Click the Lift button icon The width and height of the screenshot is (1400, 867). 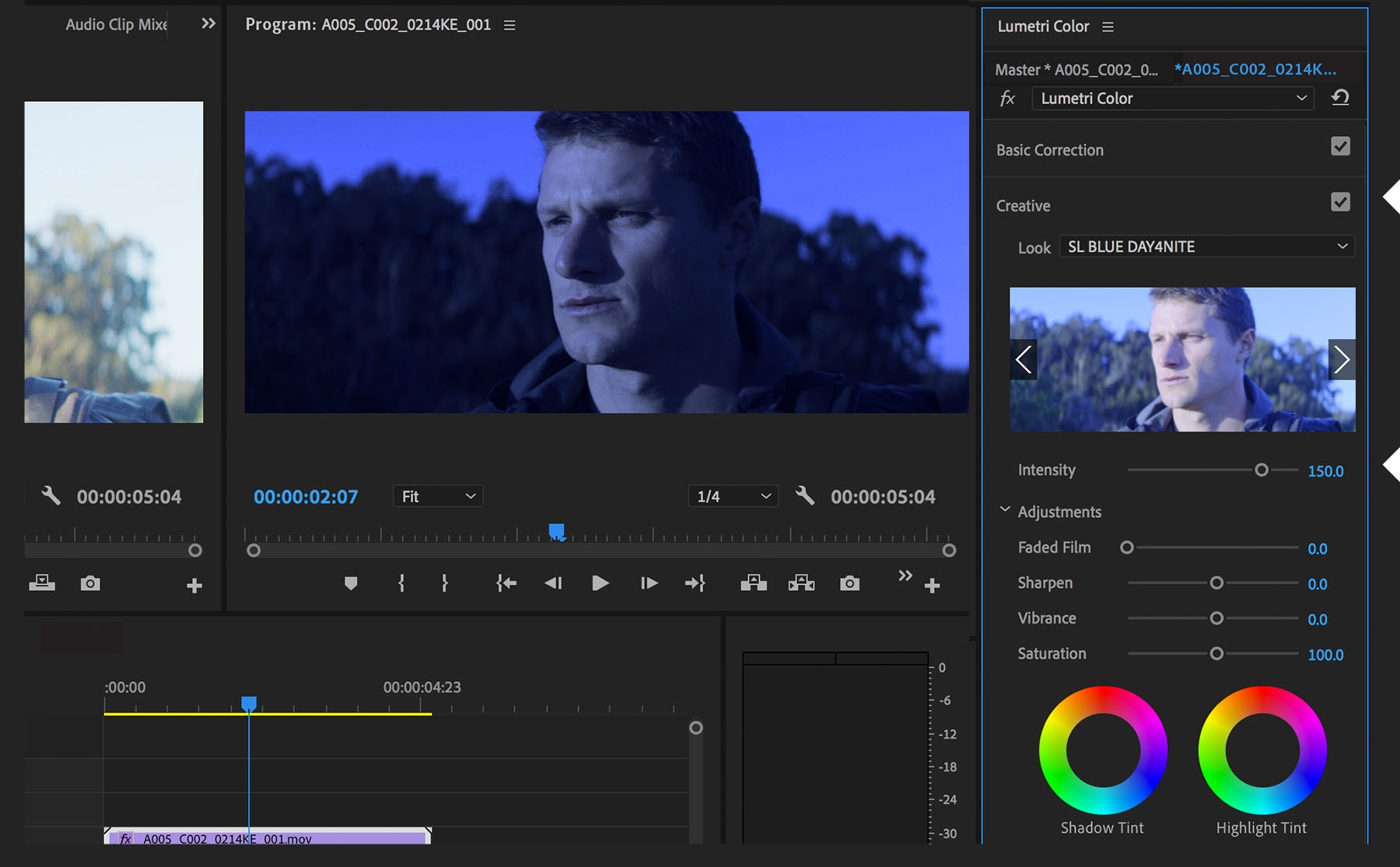[x=753, y=583]
